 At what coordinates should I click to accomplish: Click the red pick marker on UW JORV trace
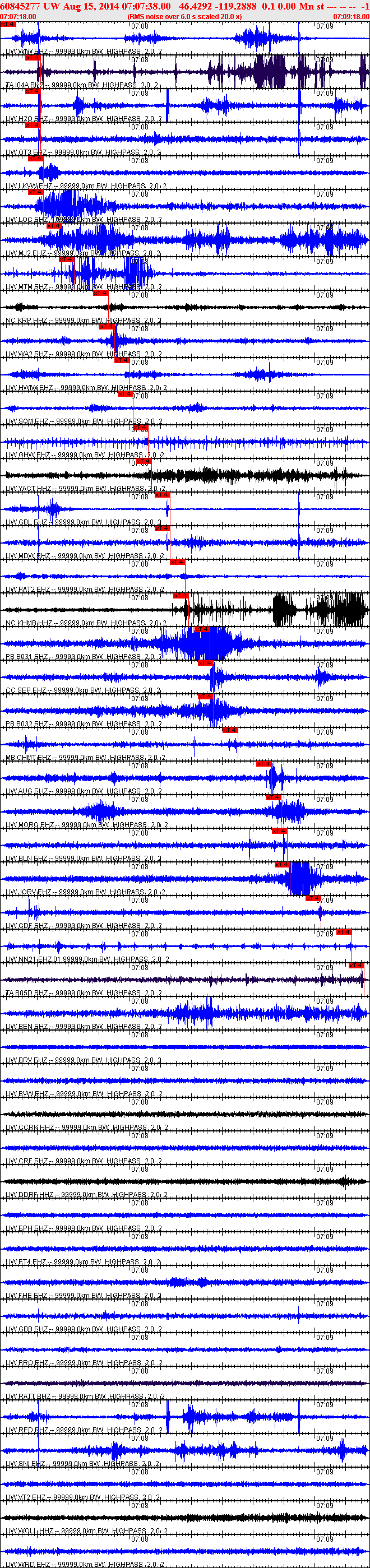click(282, 864)
